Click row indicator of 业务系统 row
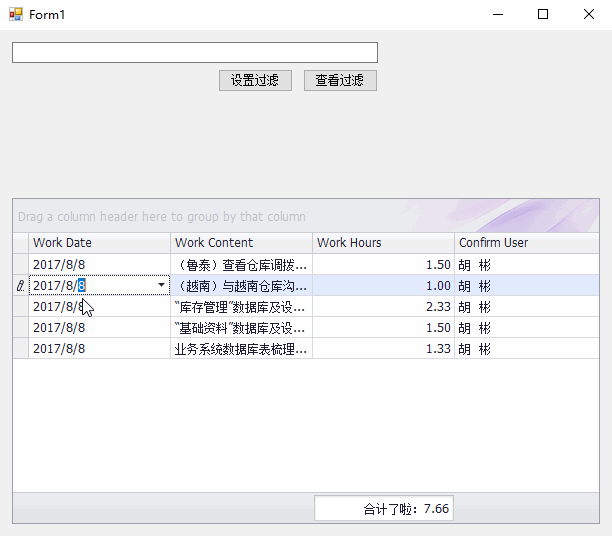The height and width of the screenshot is (536, 612). coord(21,349)
